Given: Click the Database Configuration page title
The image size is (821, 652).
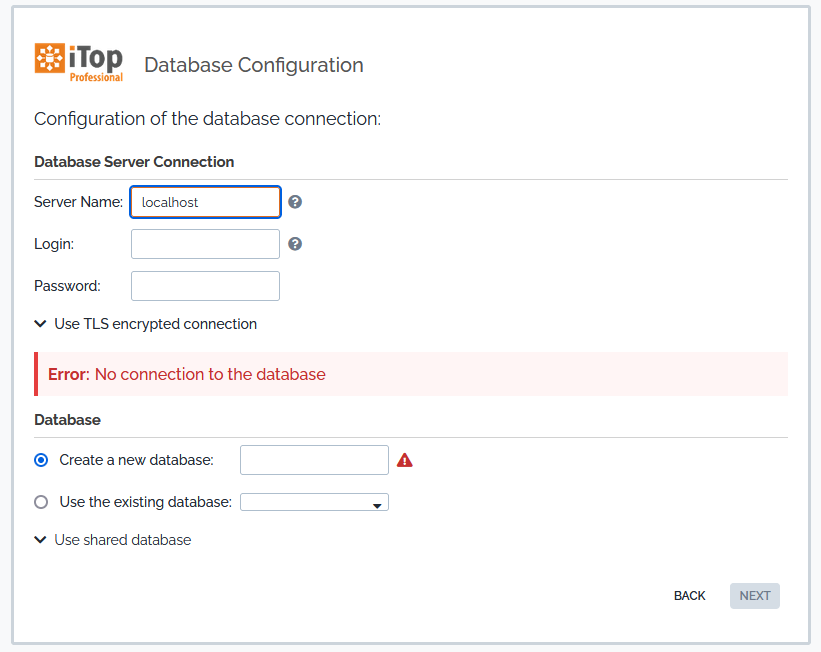Looking at the screenshot, I should click(x=254, y=65).
